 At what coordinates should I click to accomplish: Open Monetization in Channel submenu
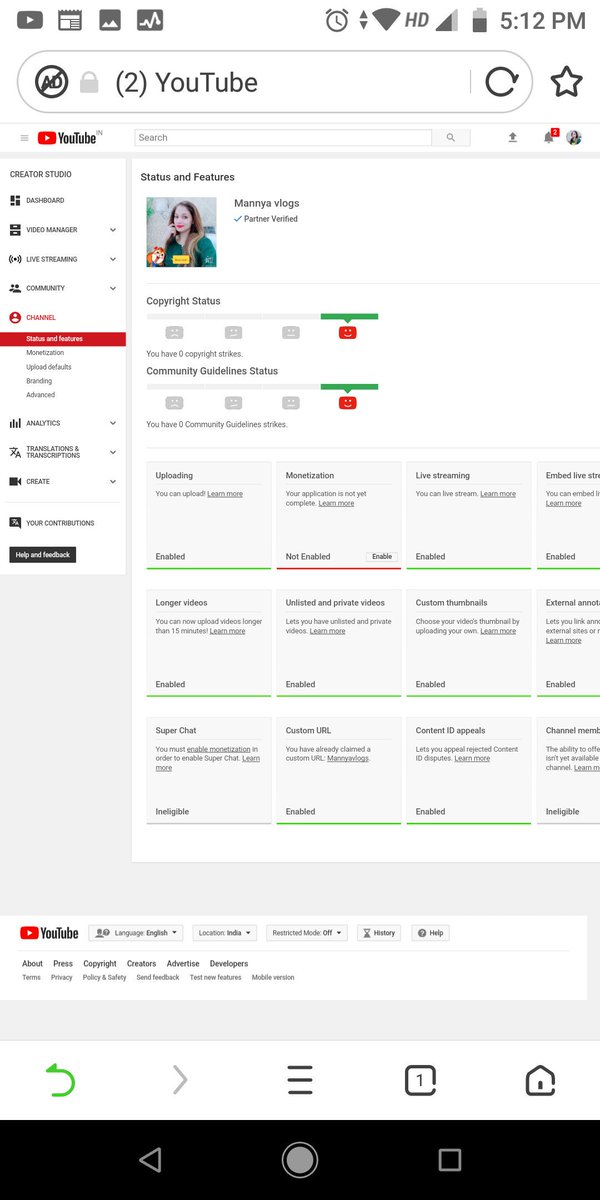[45, 353]
